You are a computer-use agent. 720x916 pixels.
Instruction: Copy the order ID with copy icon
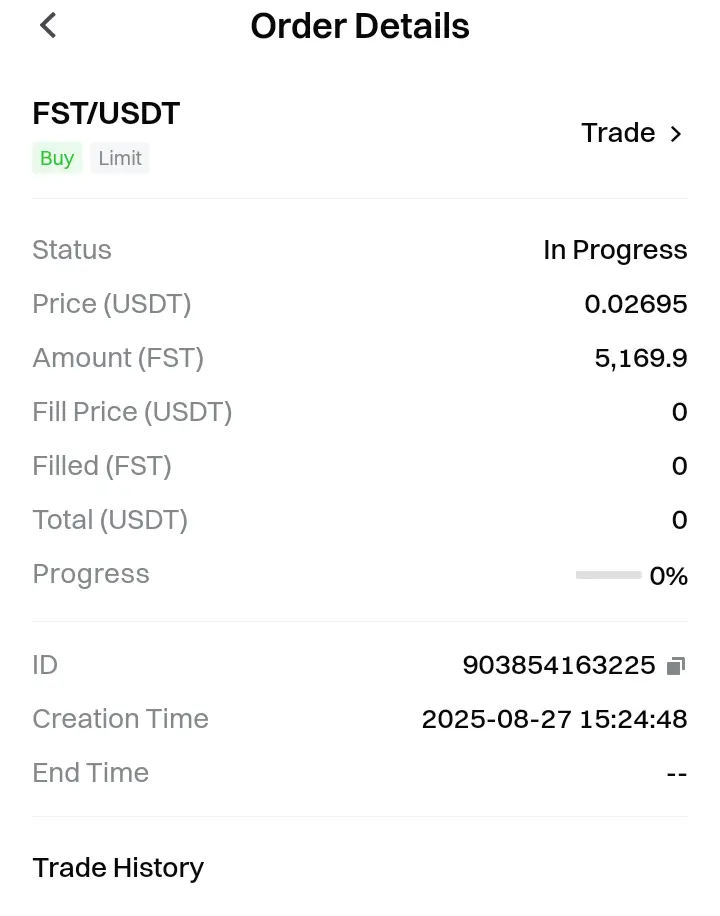pyautogui.click(x=676, y=665)
